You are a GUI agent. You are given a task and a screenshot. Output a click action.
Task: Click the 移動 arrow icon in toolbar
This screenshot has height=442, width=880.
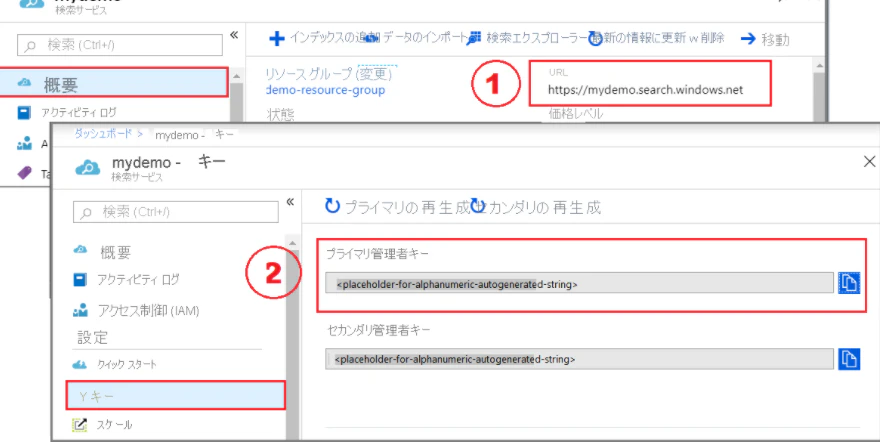click(748, 39)
